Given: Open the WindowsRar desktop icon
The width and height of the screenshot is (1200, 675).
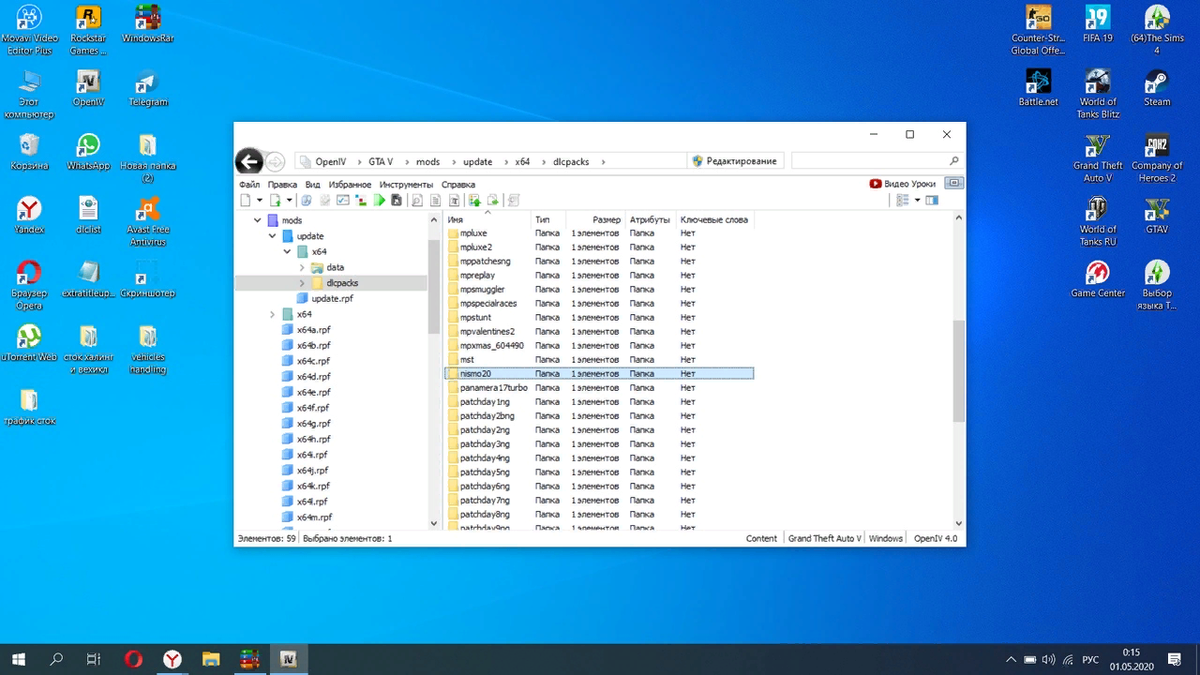Looking at the screenshot, I should click(x=148, y=24).
